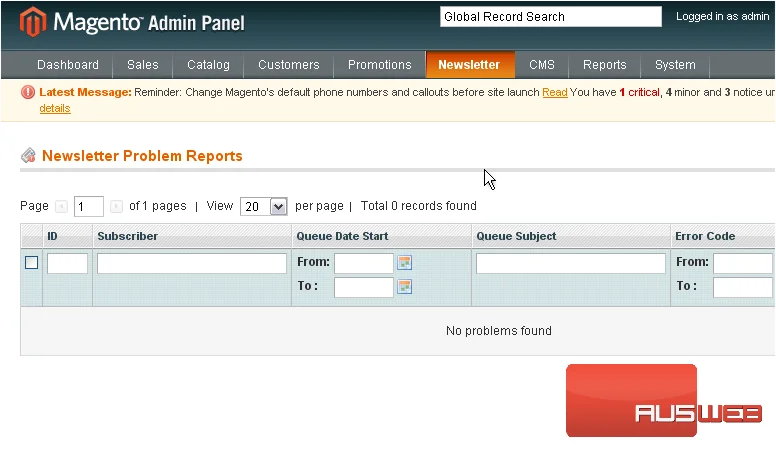
Task: Go to the previous page arrow
Action: (x=61, y=206)
